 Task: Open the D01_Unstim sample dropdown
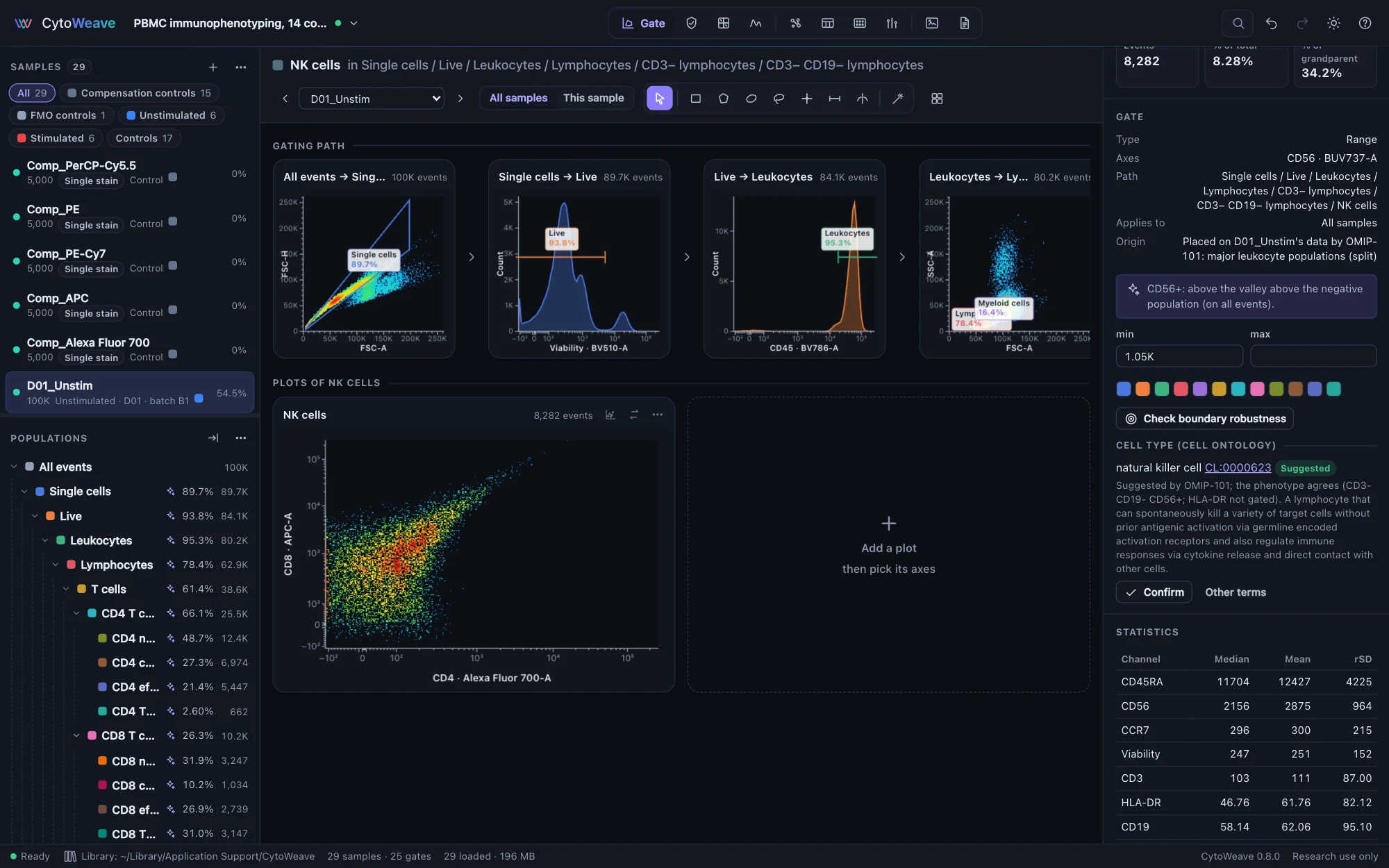click(x=372, y=99)
